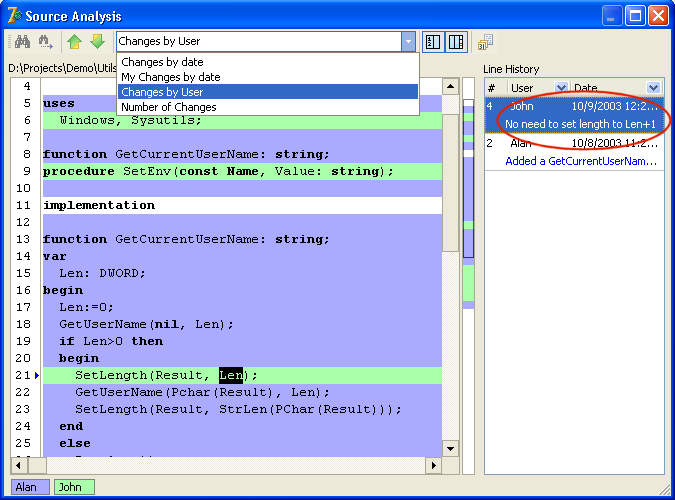Click the 'Added a GetCurrentUserNam...' comment link
This screenshot has height=500, width=675.
[x=580, y=161]
